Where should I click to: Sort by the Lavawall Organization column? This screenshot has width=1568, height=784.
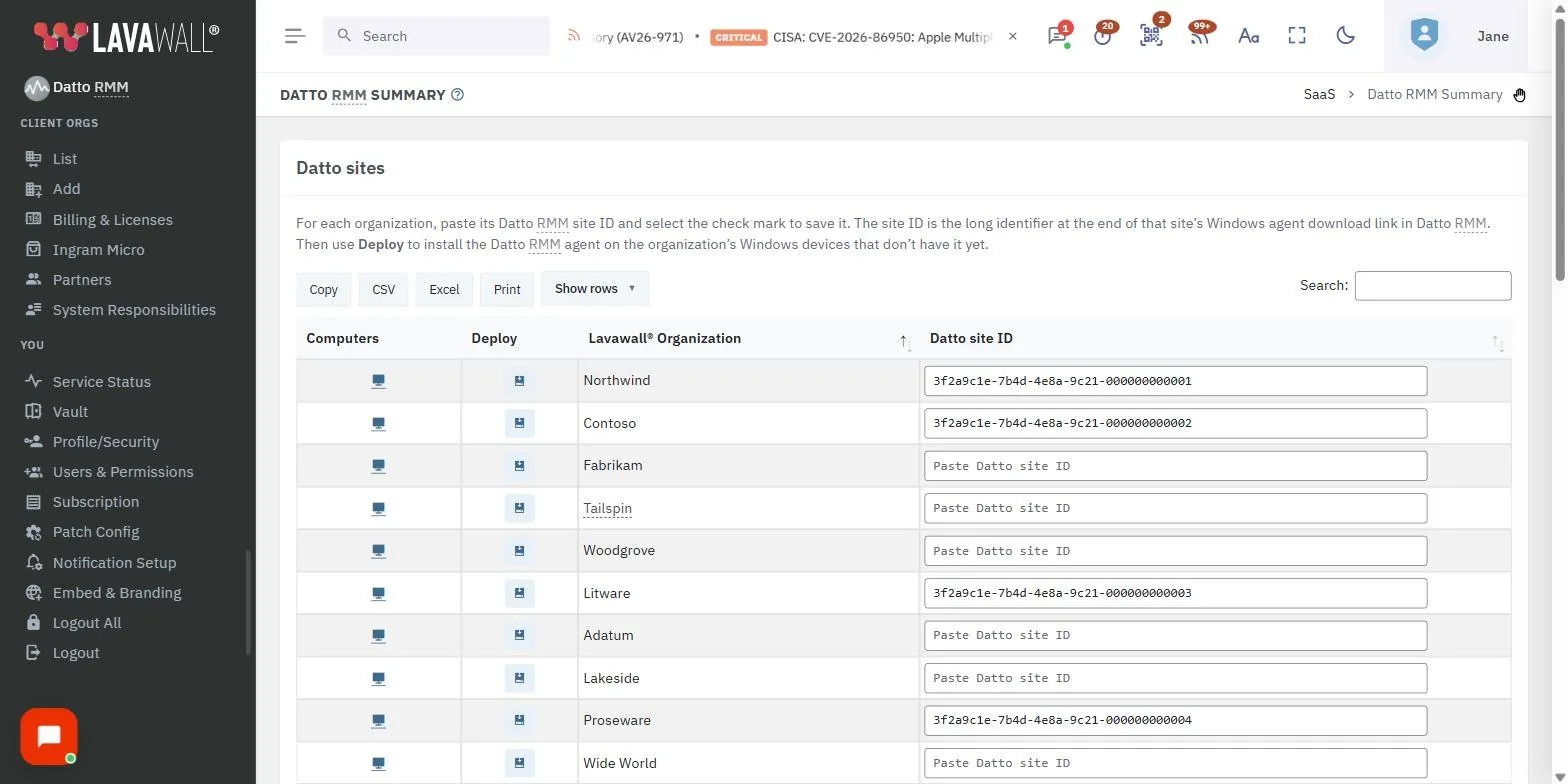tap(749, 339)
